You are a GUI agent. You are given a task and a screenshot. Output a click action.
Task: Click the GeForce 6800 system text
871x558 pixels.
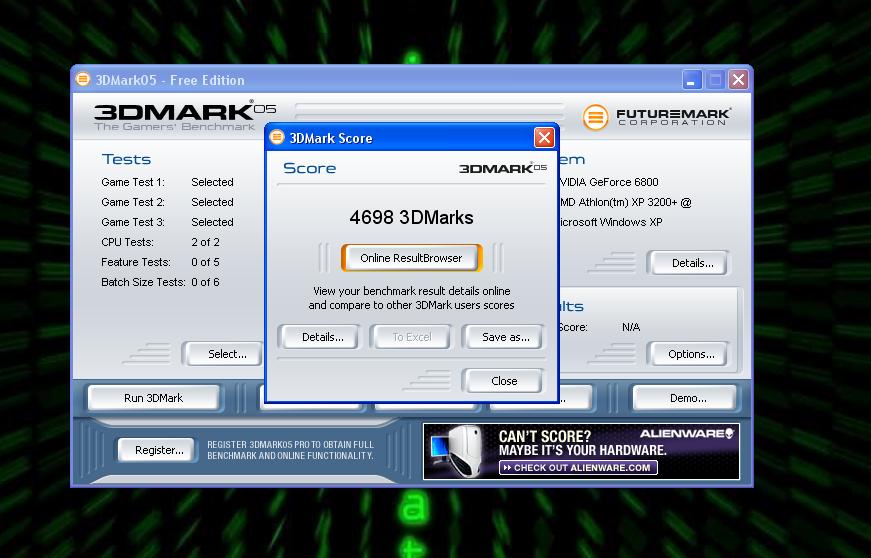tap(609, 182)
